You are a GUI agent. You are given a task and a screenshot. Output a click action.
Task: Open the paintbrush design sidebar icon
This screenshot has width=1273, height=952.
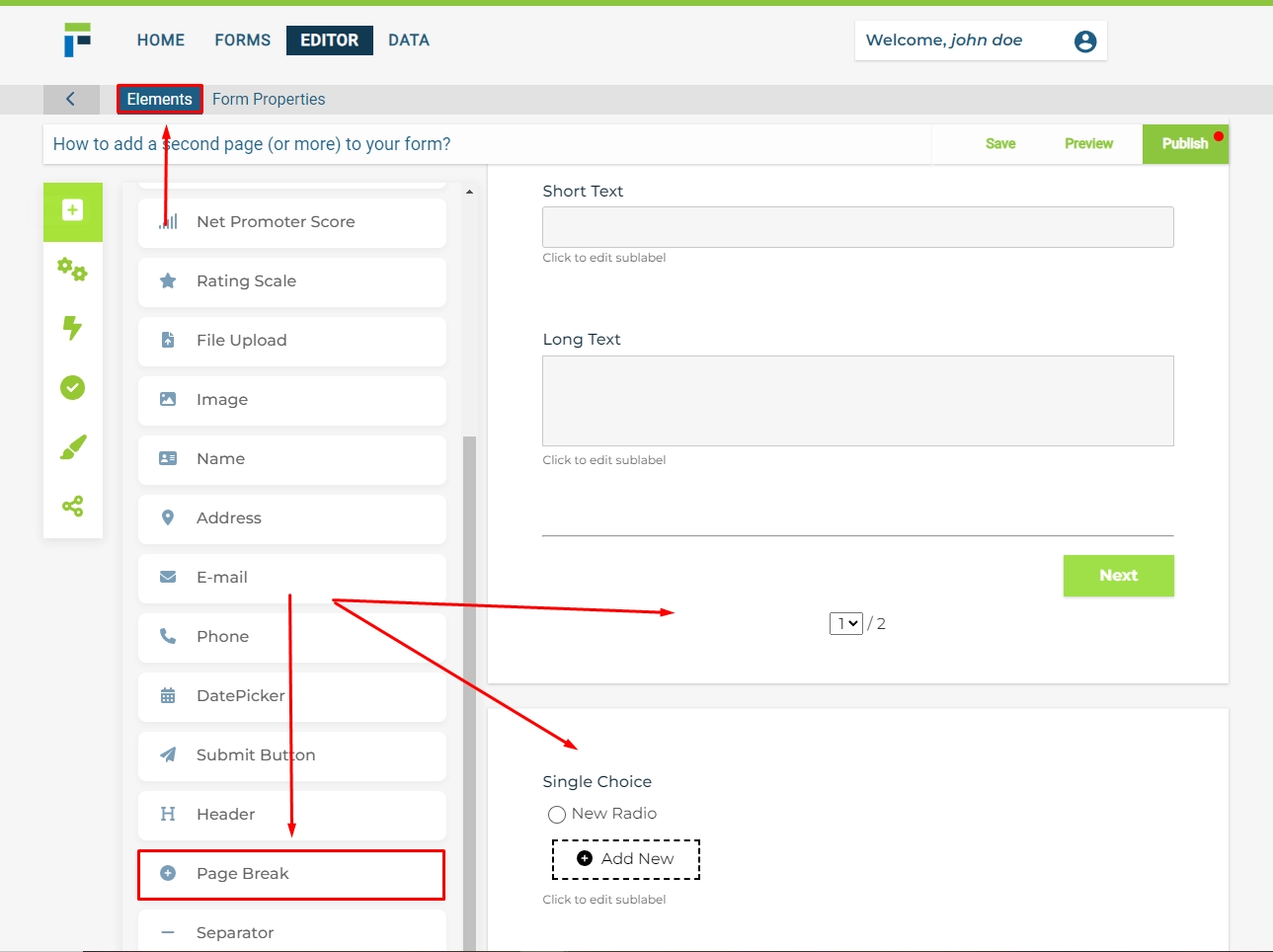point(73,446)
